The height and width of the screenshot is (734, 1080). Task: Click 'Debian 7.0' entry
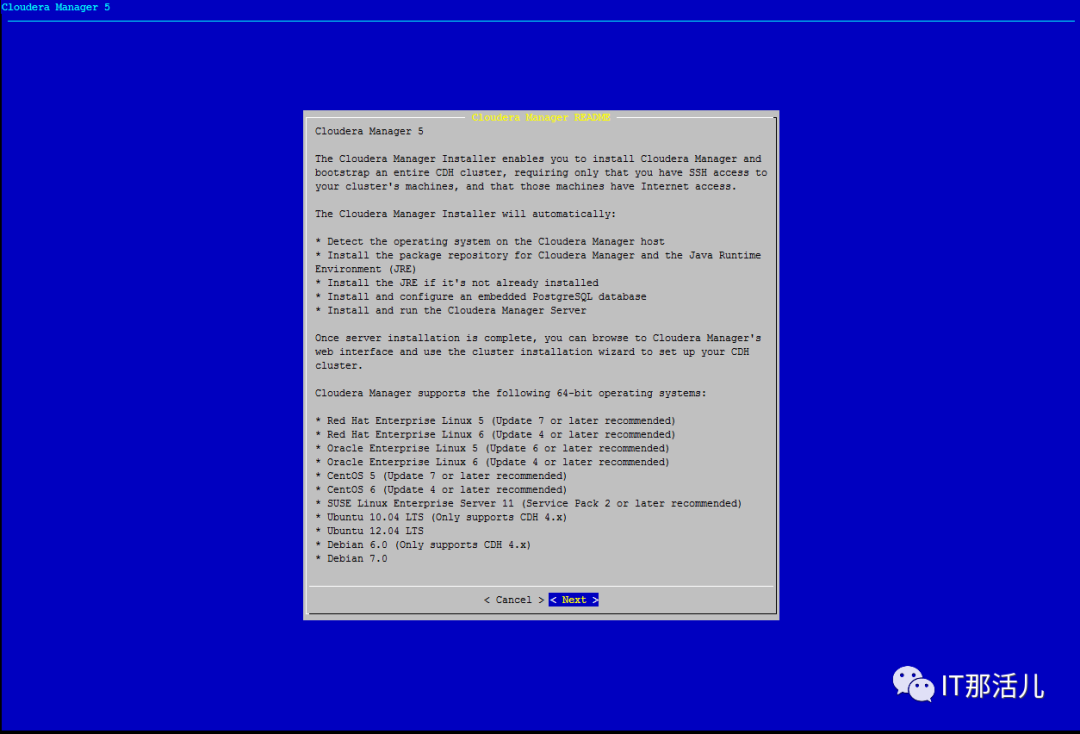click(351, 558)
